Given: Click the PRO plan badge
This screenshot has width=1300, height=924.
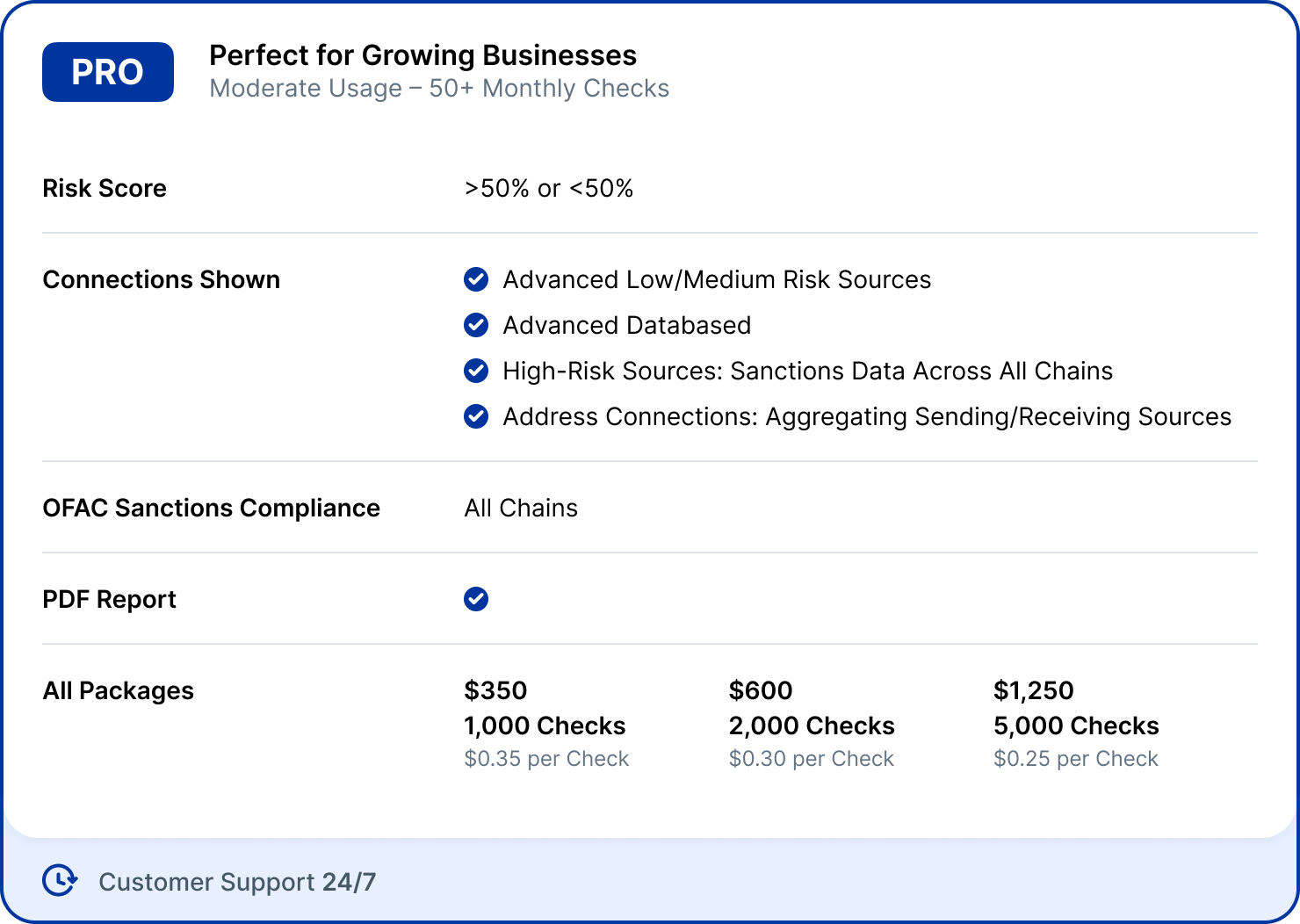Looking at the screenshot, I should [108, 72].
